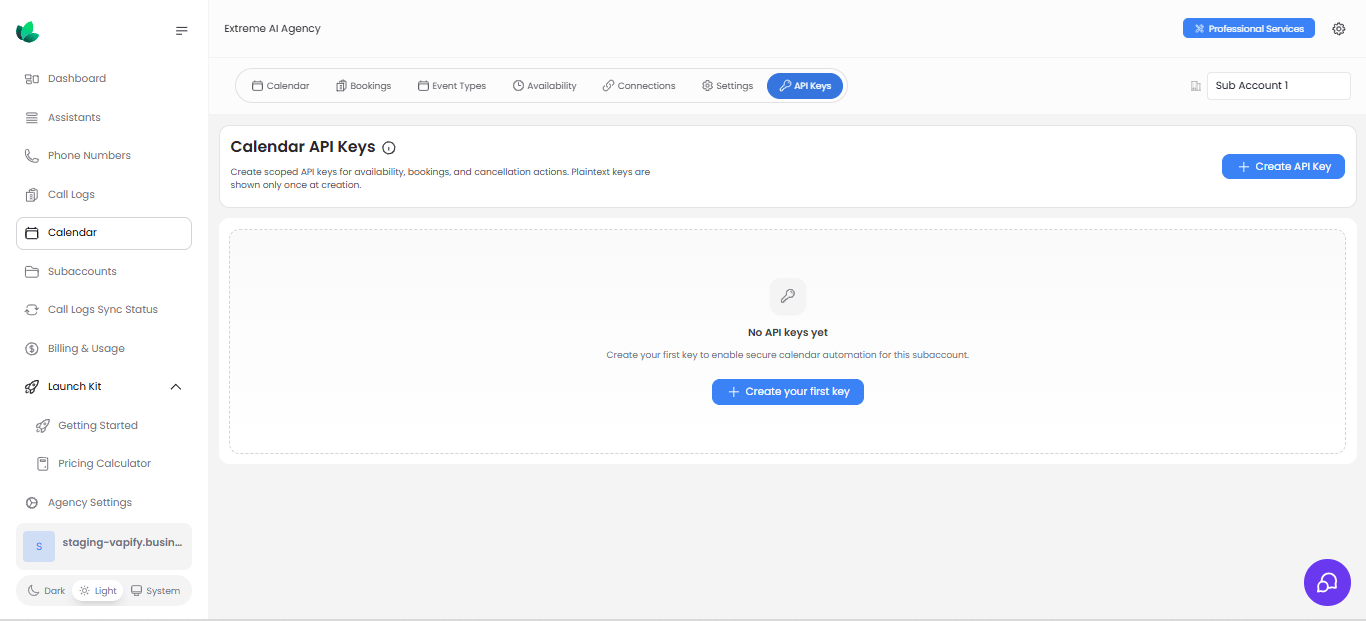Click the Launch Kit rocket icon
The image size is (1366, 621).
tap(32, 387)
